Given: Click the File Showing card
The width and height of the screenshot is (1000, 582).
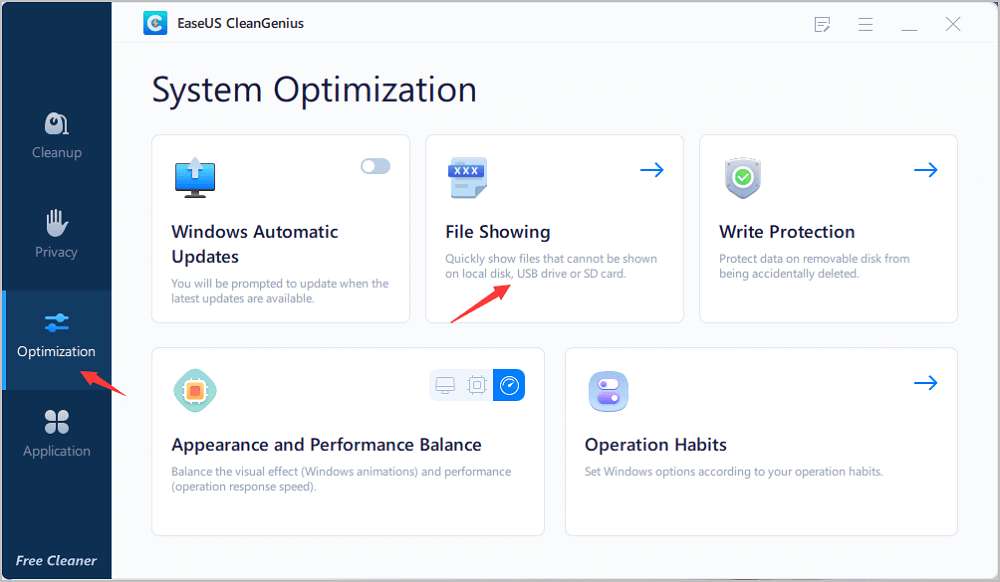Looking at the screenshot, I should pyautogui.click(x=554, y=228).
